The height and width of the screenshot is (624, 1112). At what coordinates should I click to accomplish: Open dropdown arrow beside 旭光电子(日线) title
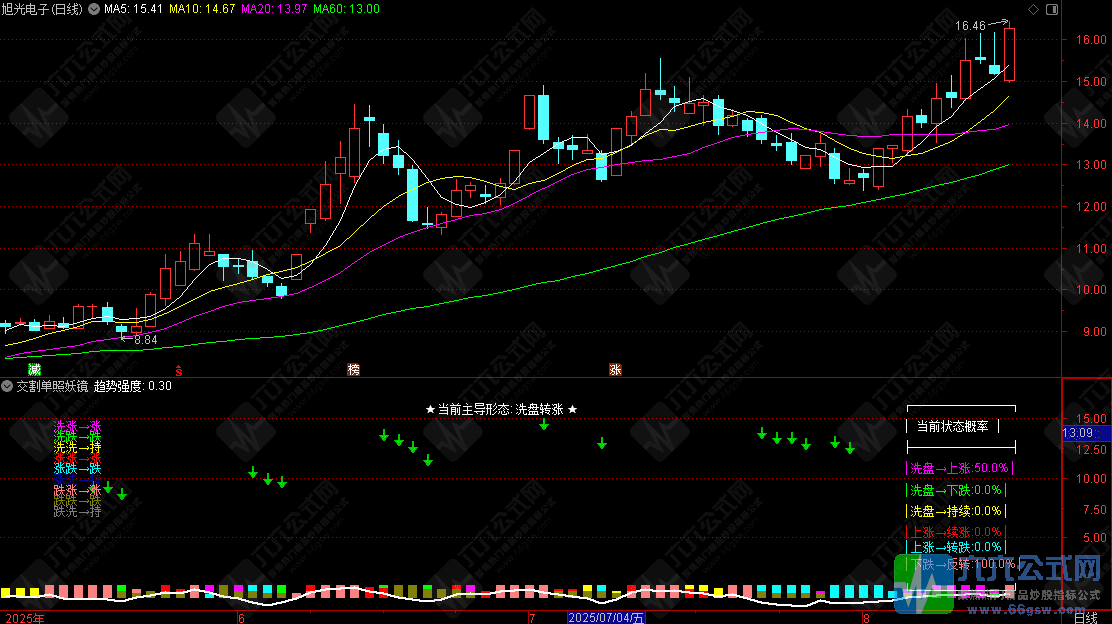94,9
